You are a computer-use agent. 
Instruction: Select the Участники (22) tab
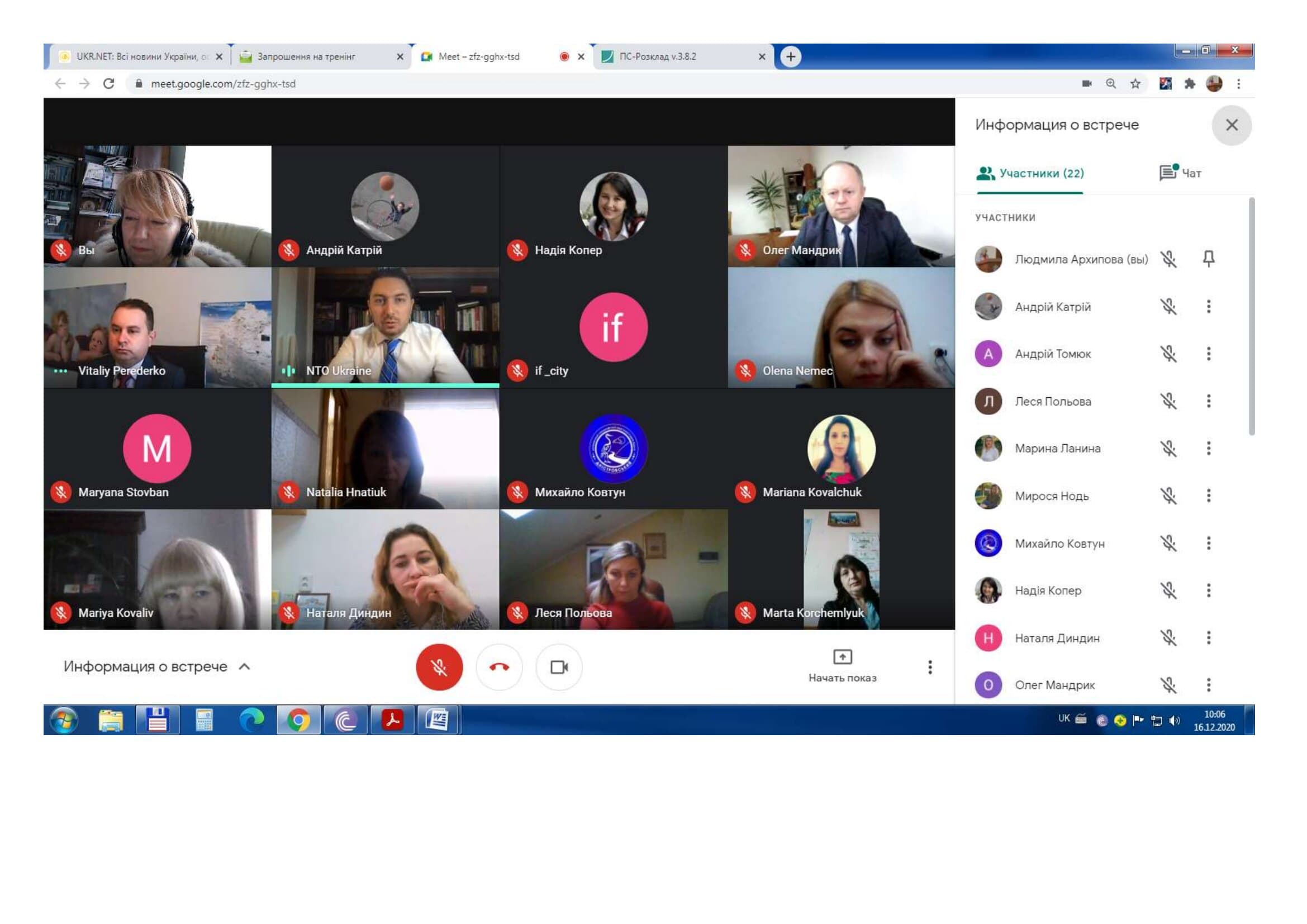click(1030, 173)
